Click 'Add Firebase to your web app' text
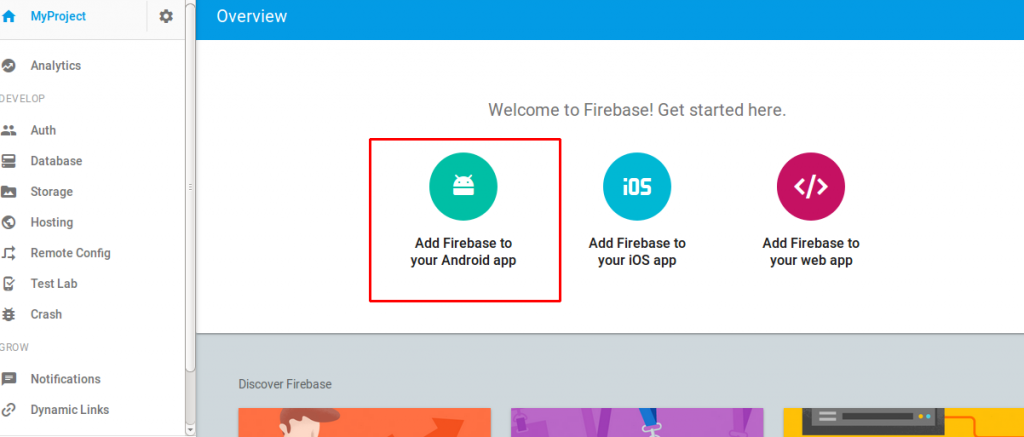 pos(810,251)
